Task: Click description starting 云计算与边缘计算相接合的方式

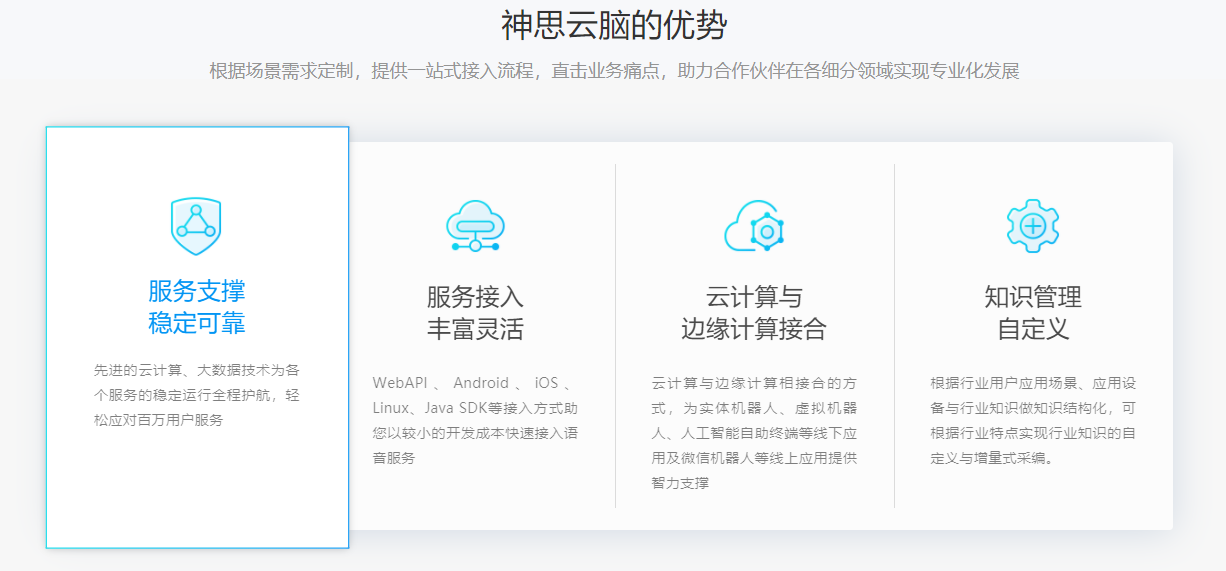Action: point(754,433)
